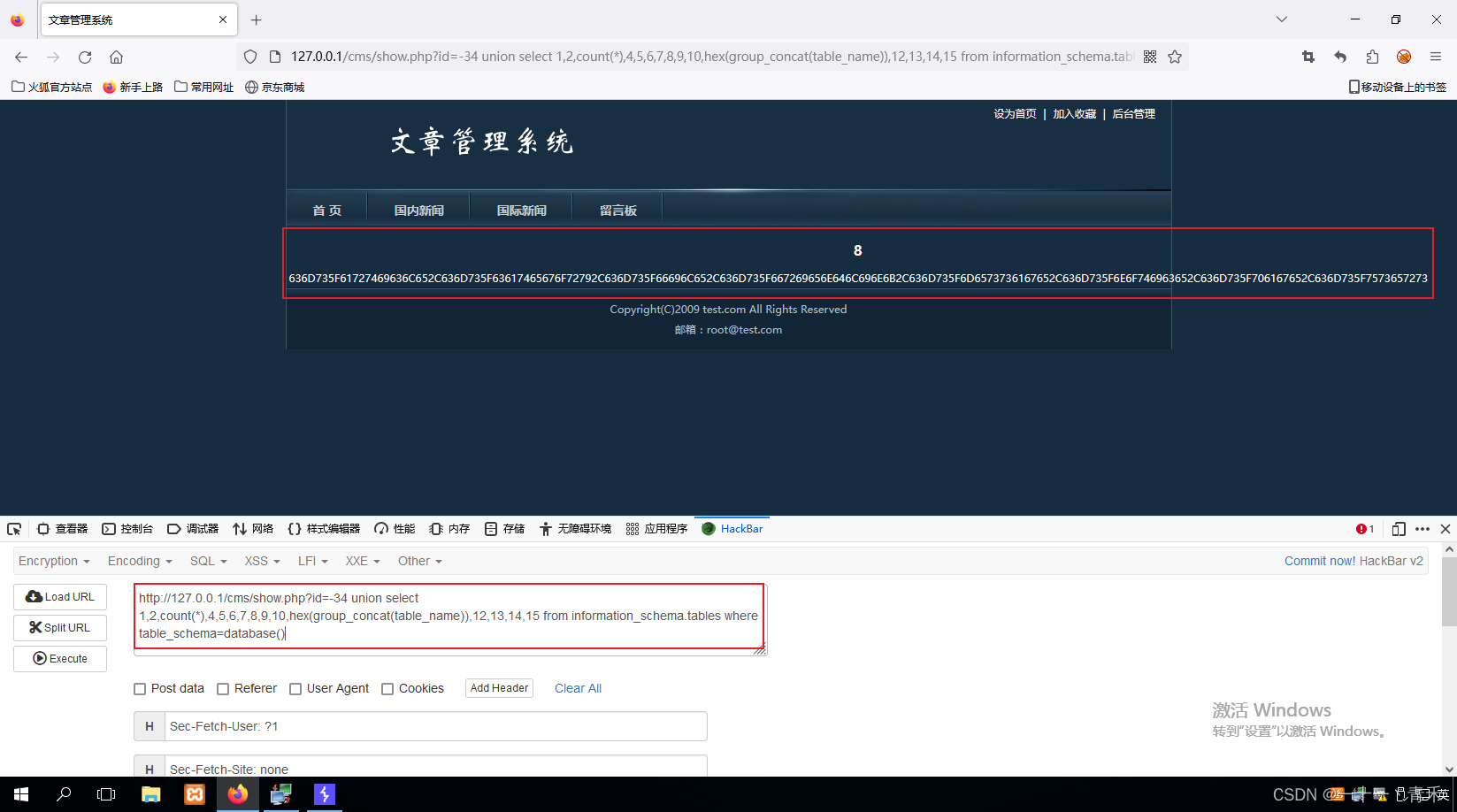The width and height of the screenshot is (1457, 812).
Task: Expand the XXE dropdown
Action: pyautogui.click(x=363, y=561)
